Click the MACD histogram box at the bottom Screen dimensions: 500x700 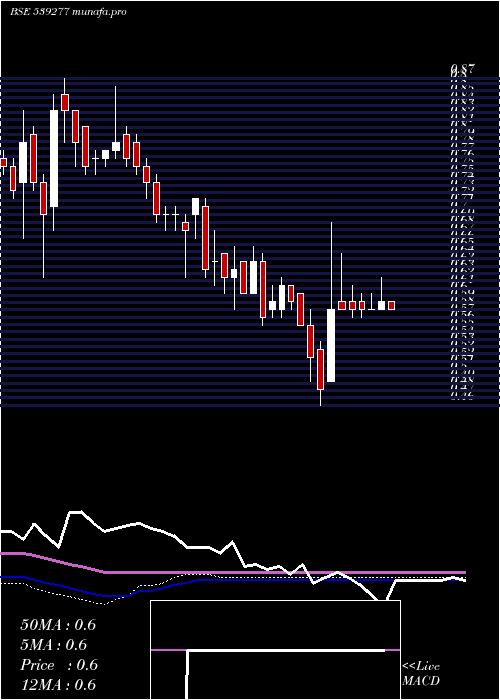click(275, 650)
